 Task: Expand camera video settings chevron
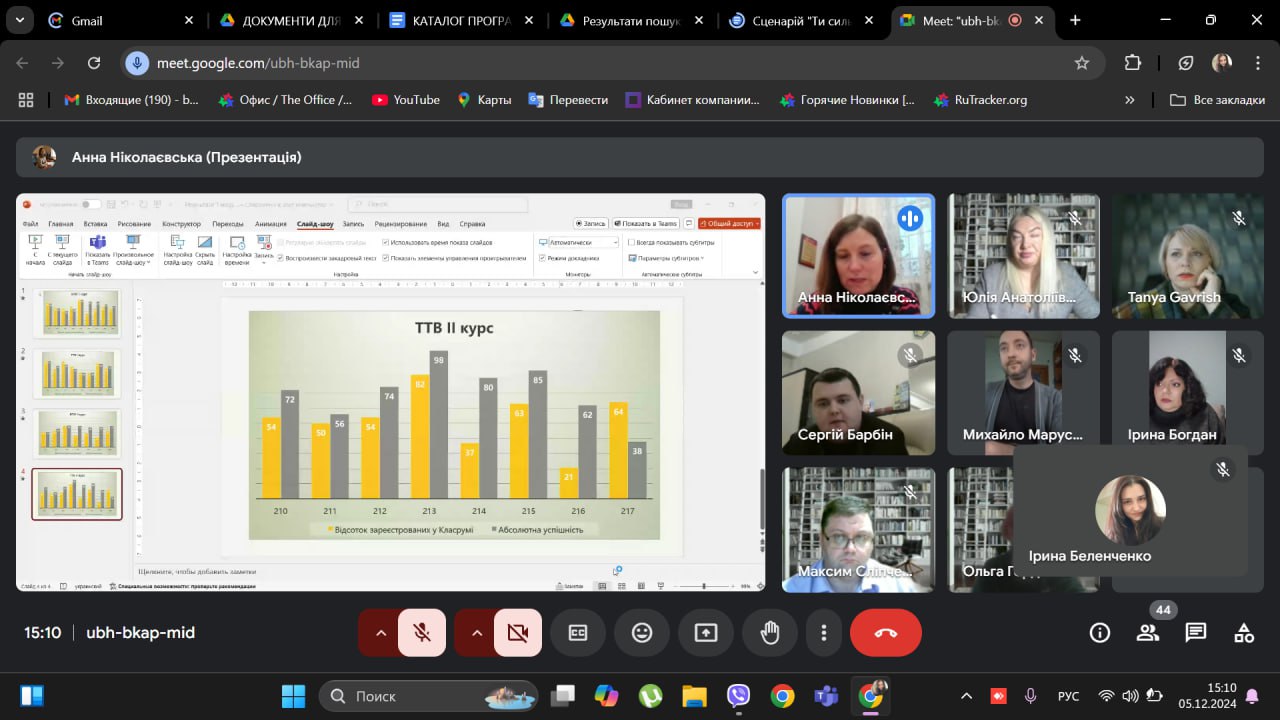[x=476, y=632]
